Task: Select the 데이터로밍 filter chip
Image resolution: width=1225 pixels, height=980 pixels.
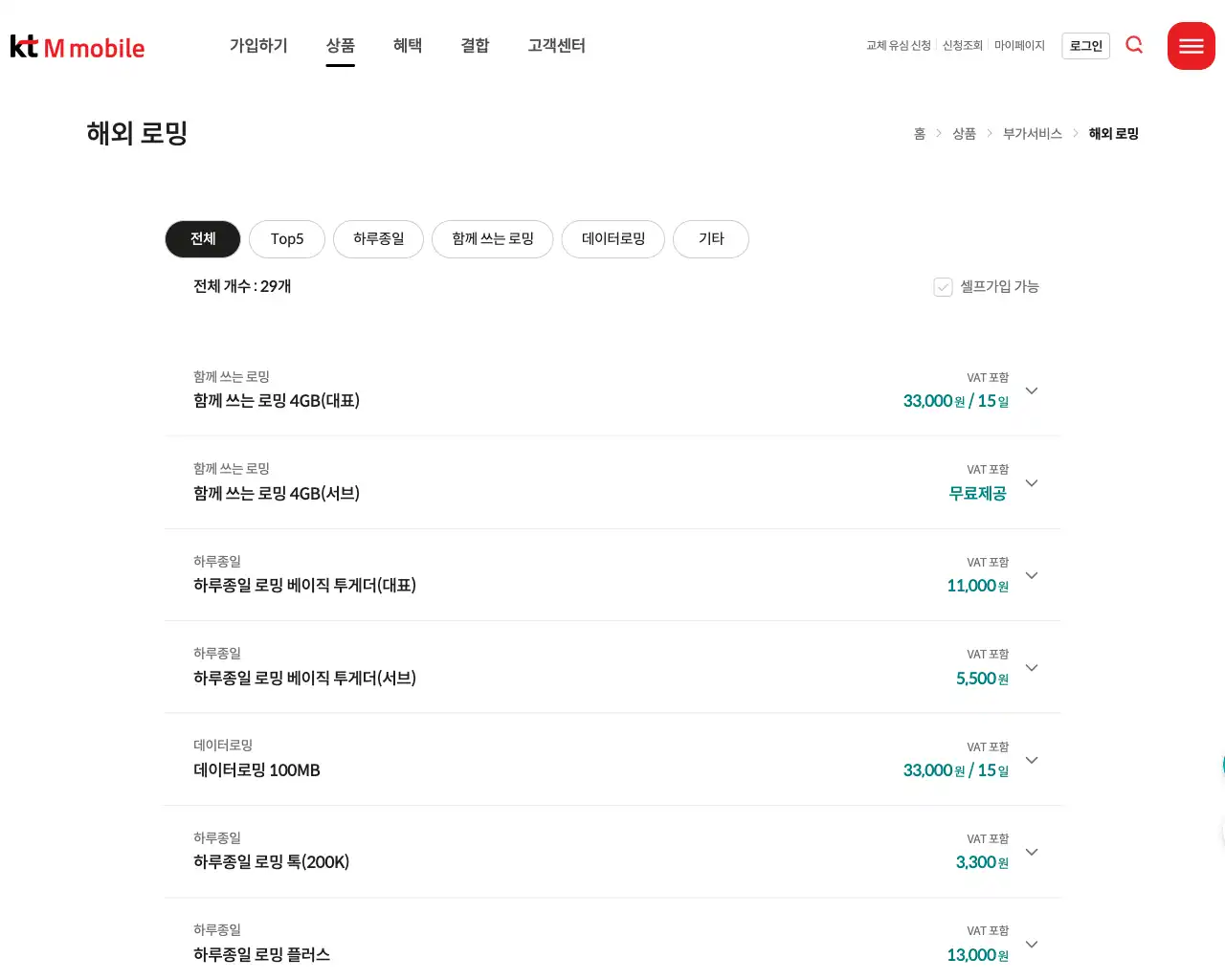Action: click(612, 239)
